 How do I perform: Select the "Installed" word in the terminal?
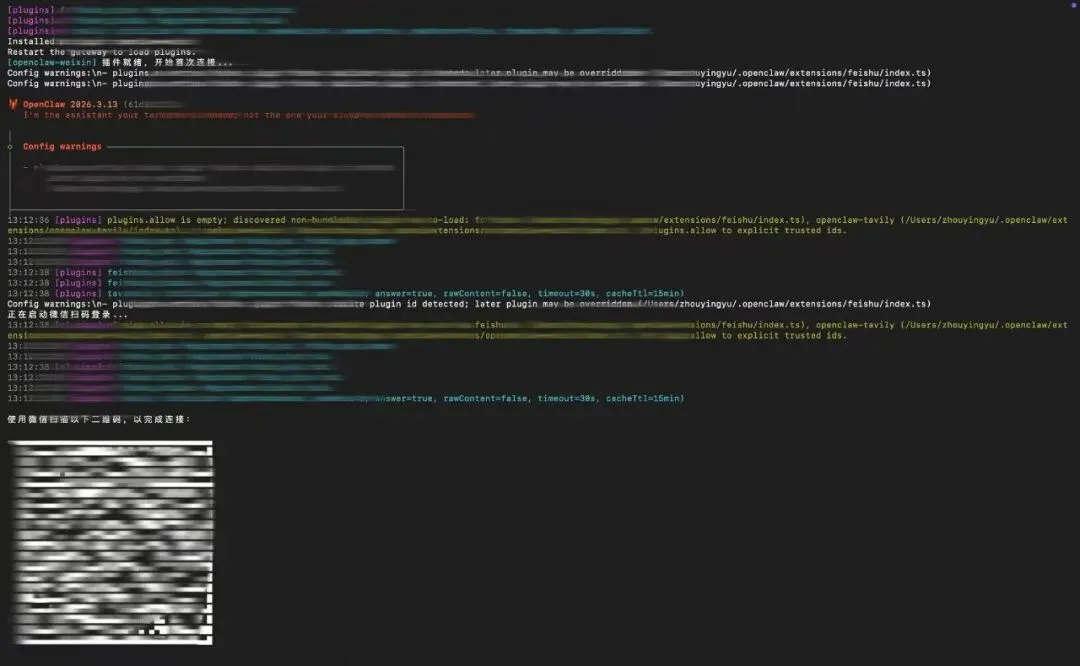pos(30,42)
